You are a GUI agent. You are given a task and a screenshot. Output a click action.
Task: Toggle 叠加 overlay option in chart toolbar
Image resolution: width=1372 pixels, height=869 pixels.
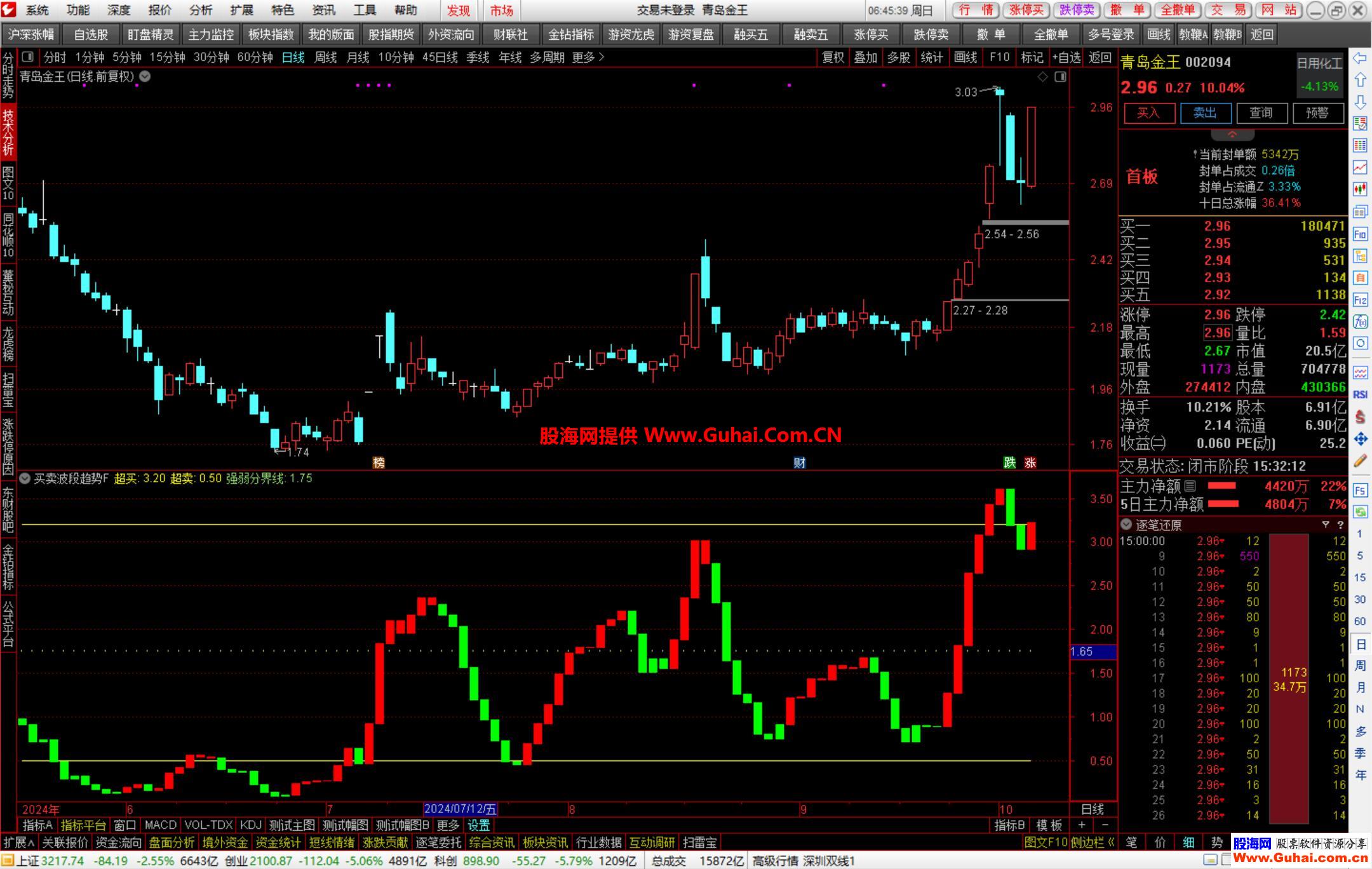click(x=865, y=57)
